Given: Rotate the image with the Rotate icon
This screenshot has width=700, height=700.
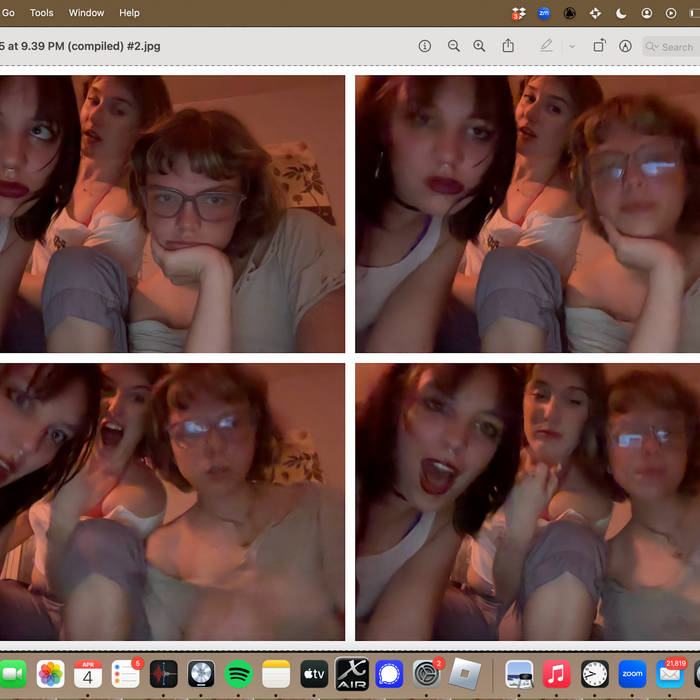Looking at the screenshot, I should click(599, 46).
